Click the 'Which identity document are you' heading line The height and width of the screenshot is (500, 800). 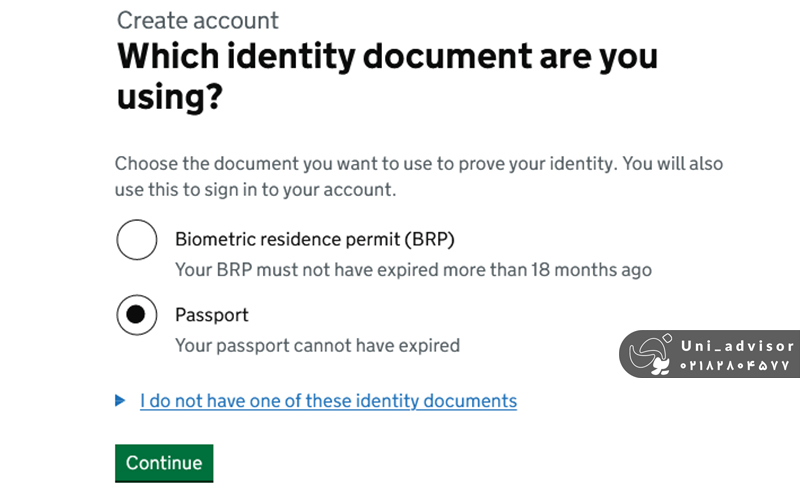click(x=388, y=56)
